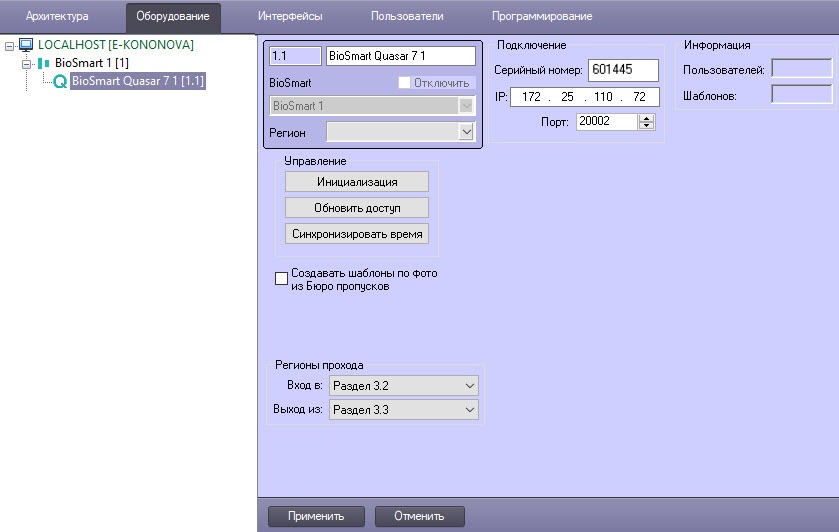Switch to the Интерфейсы tab

pos(290,16)
